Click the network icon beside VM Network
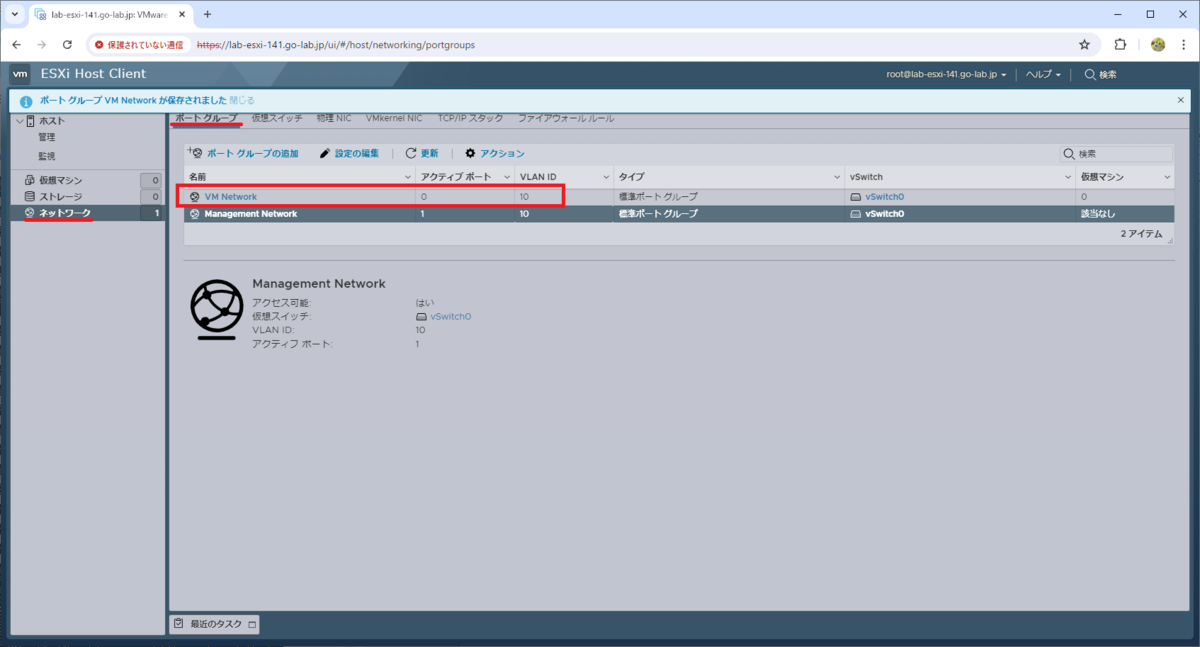1200x647 pixels. (x=194, y=197)
